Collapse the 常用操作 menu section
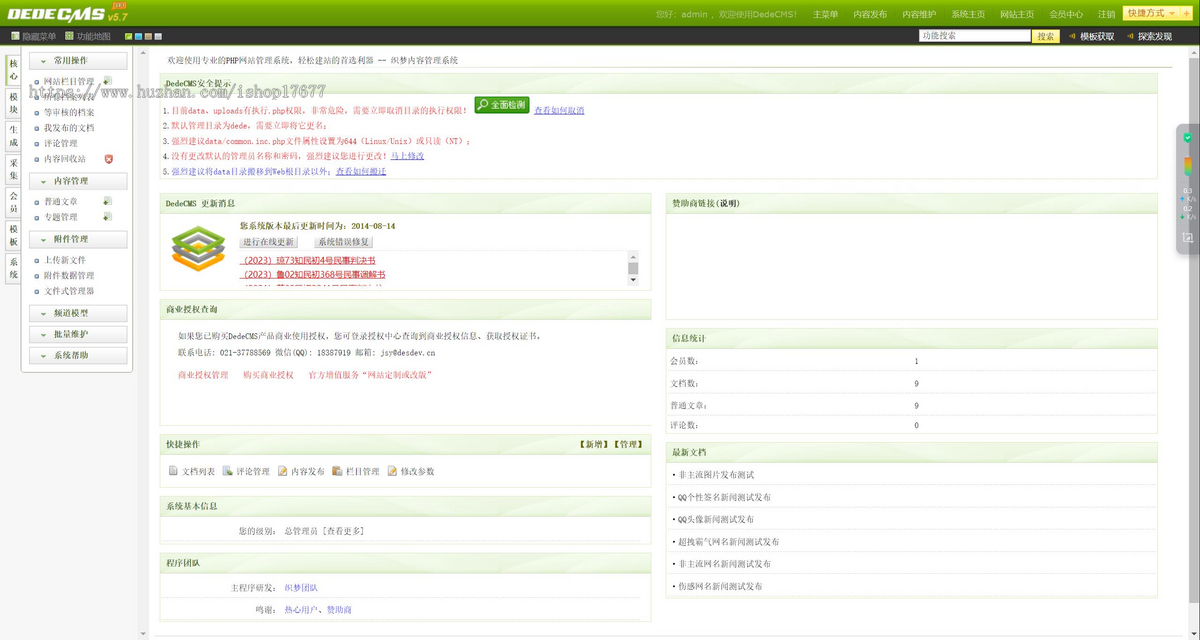The image size is (1200, 640). pos(78,61)
